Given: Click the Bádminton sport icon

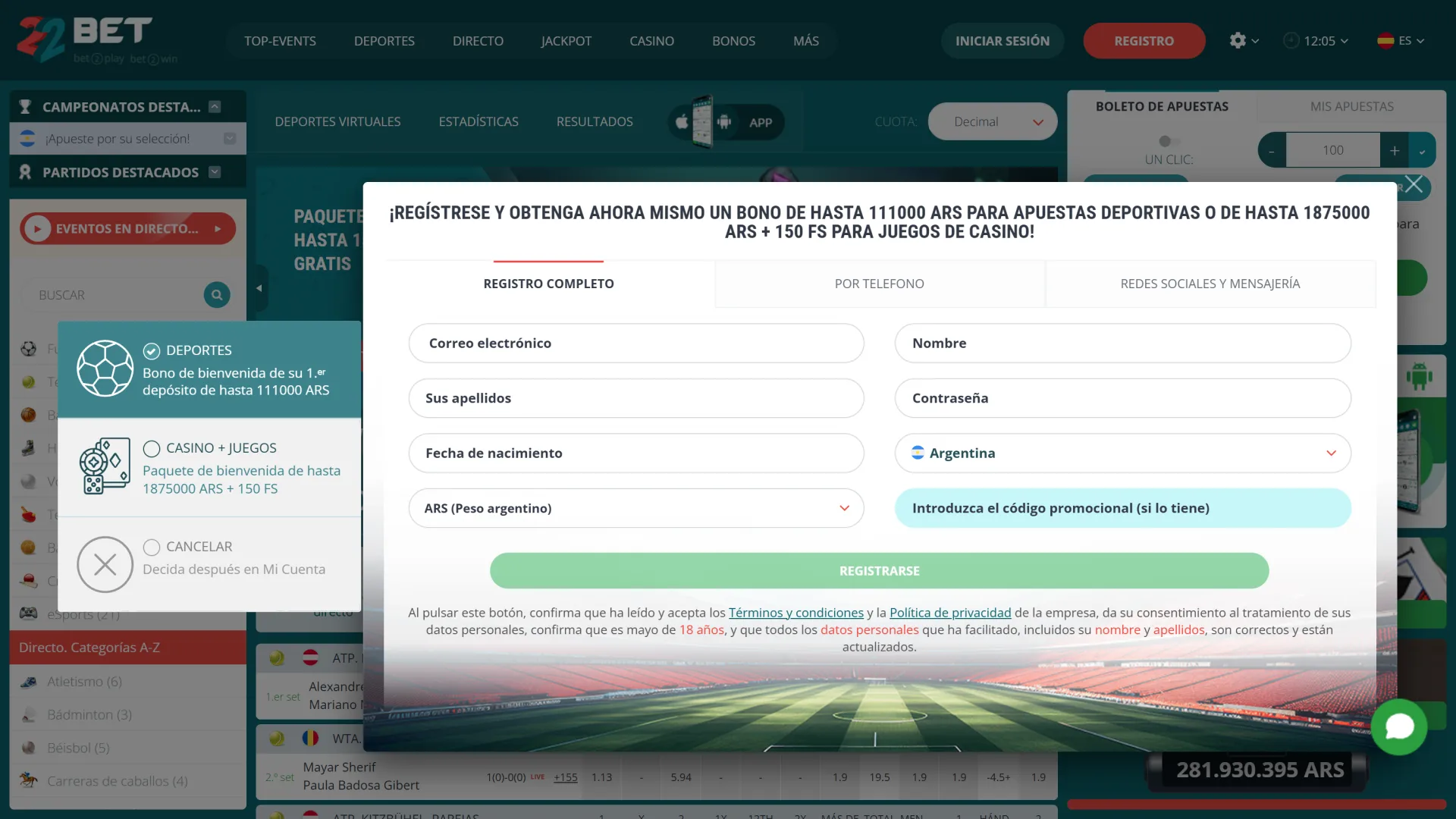Looking at the screenshot, I should (x=29, y=714).
